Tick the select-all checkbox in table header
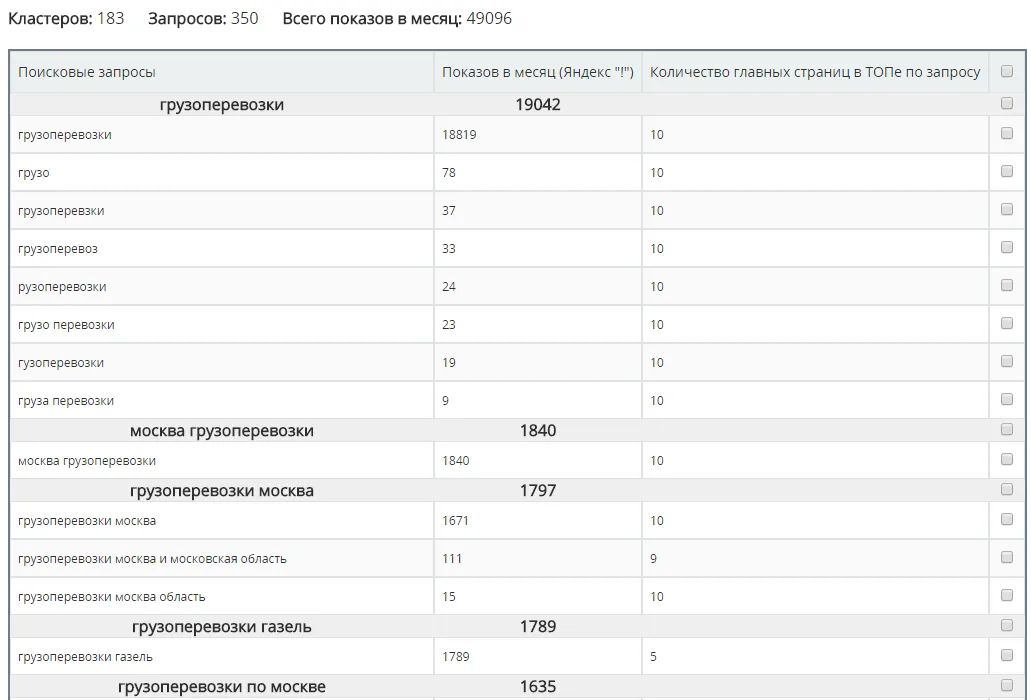This screenshot has height=700, width=1031. (x=1007, y=71)
